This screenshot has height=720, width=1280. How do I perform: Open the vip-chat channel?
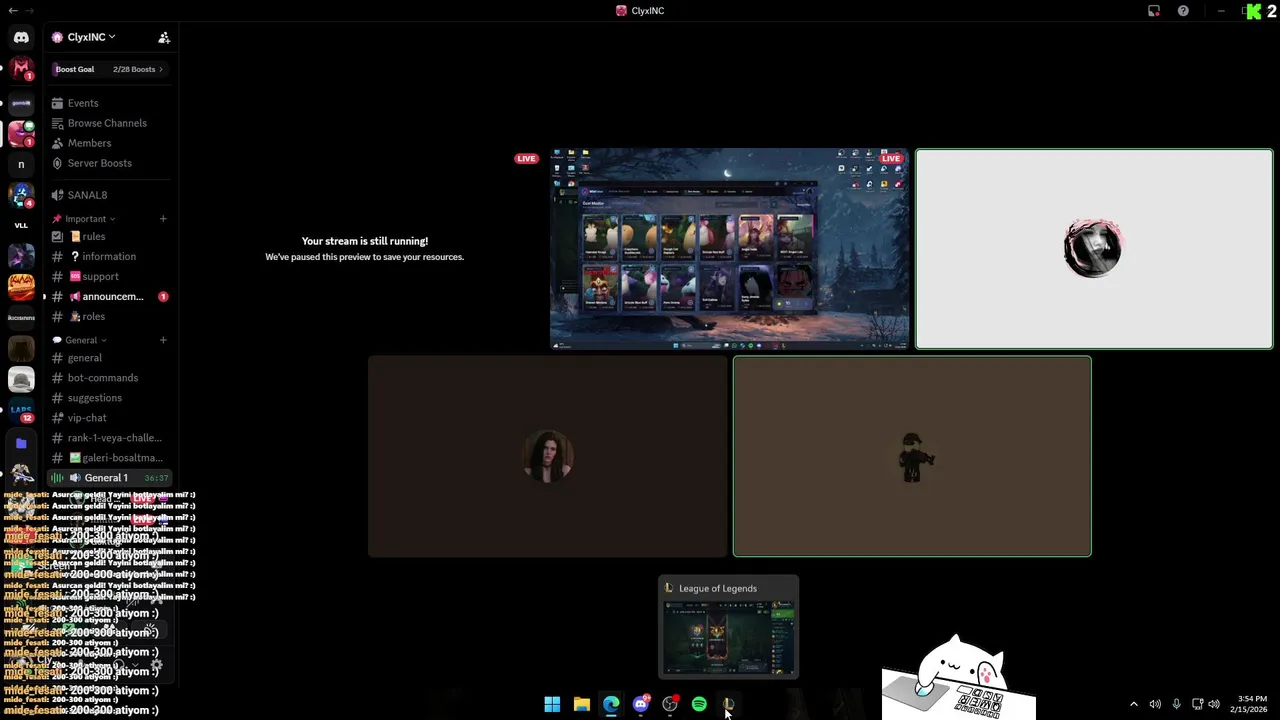pyautogui.click(x=110, y=418)
